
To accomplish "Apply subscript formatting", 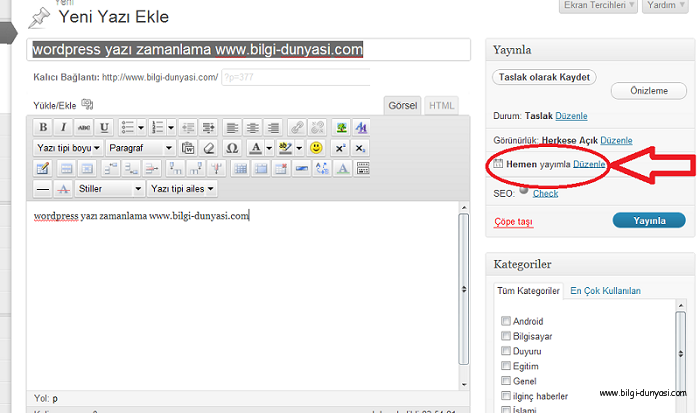I will (360, 148).
